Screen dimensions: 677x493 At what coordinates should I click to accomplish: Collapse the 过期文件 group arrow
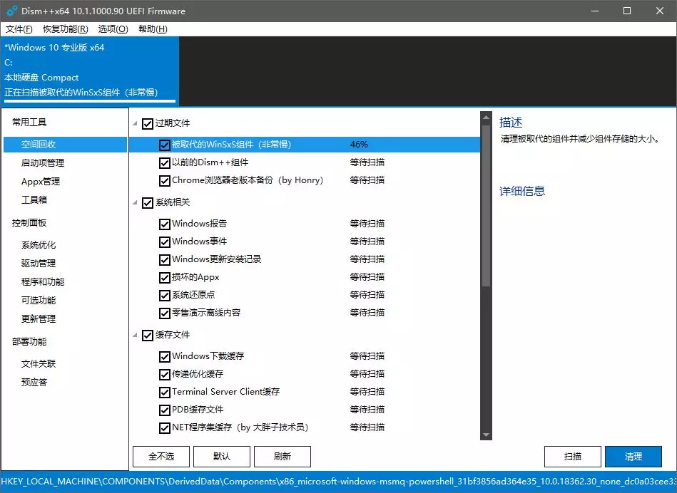(x=135, y=123)
